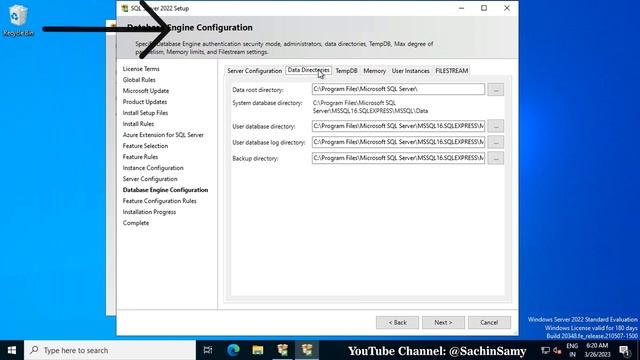The image size is (640, 360).
Task: Open the notification center icon
Action: 625,350
